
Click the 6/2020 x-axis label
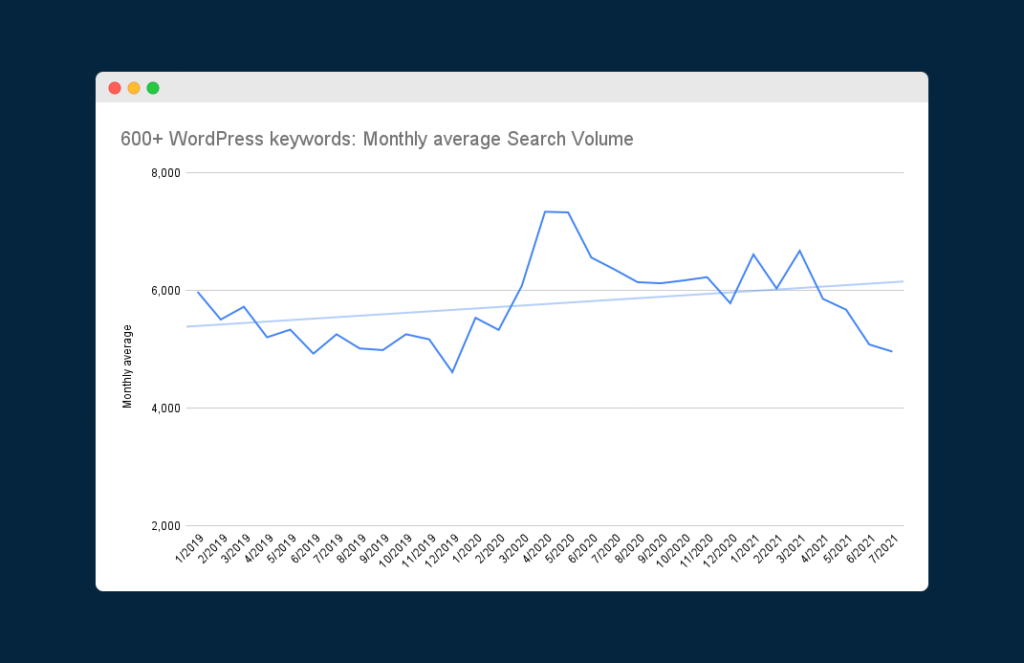click(x=583, y=549)
